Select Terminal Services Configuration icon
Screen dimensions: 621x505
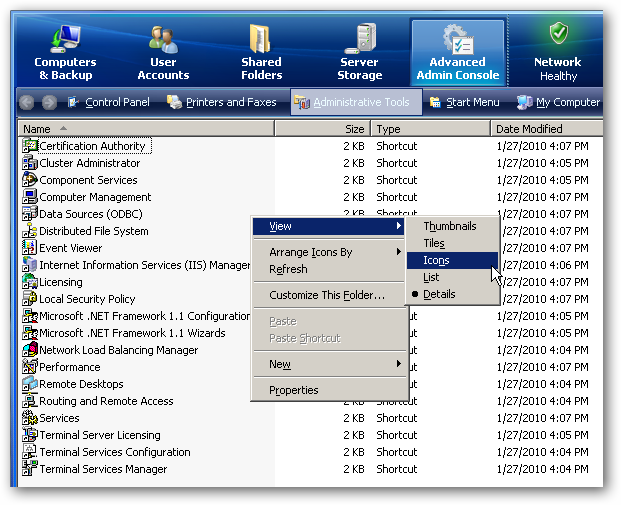[30, 452]
